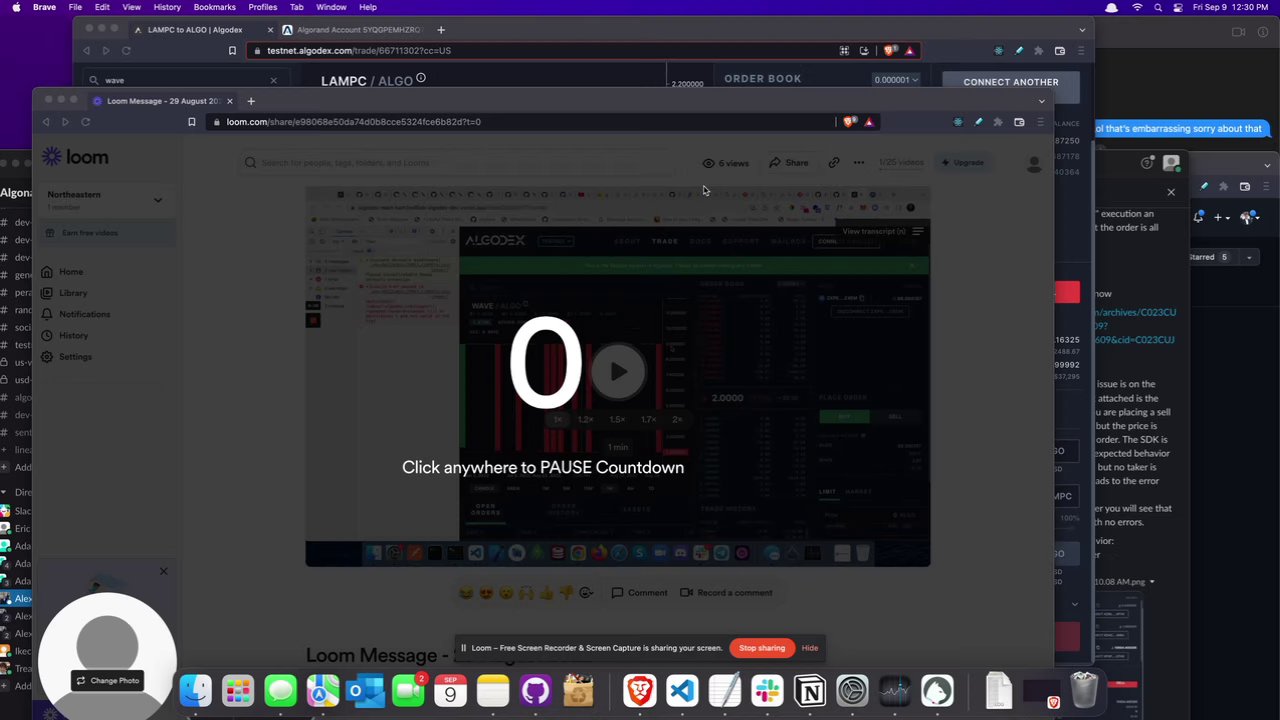The image size is (1280, 720).
Task: Play the Loom video
Action: (x=618, y=372)
